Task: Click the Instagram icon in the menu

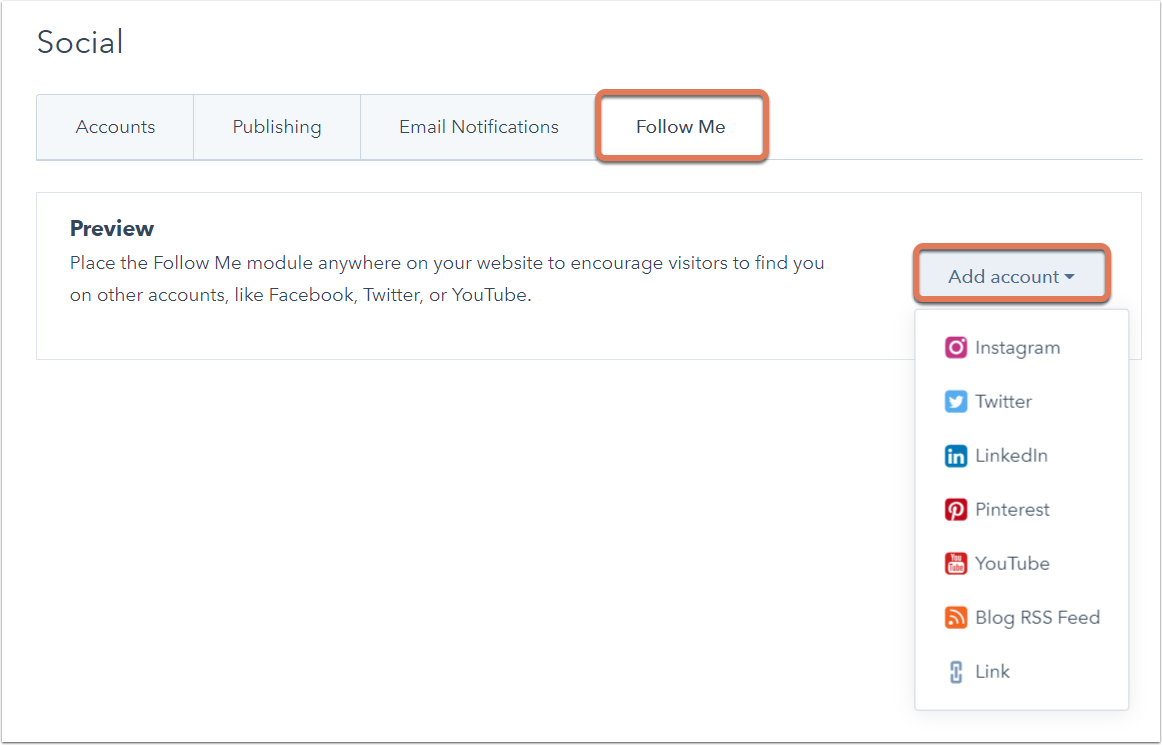Action: pos(955,347)
